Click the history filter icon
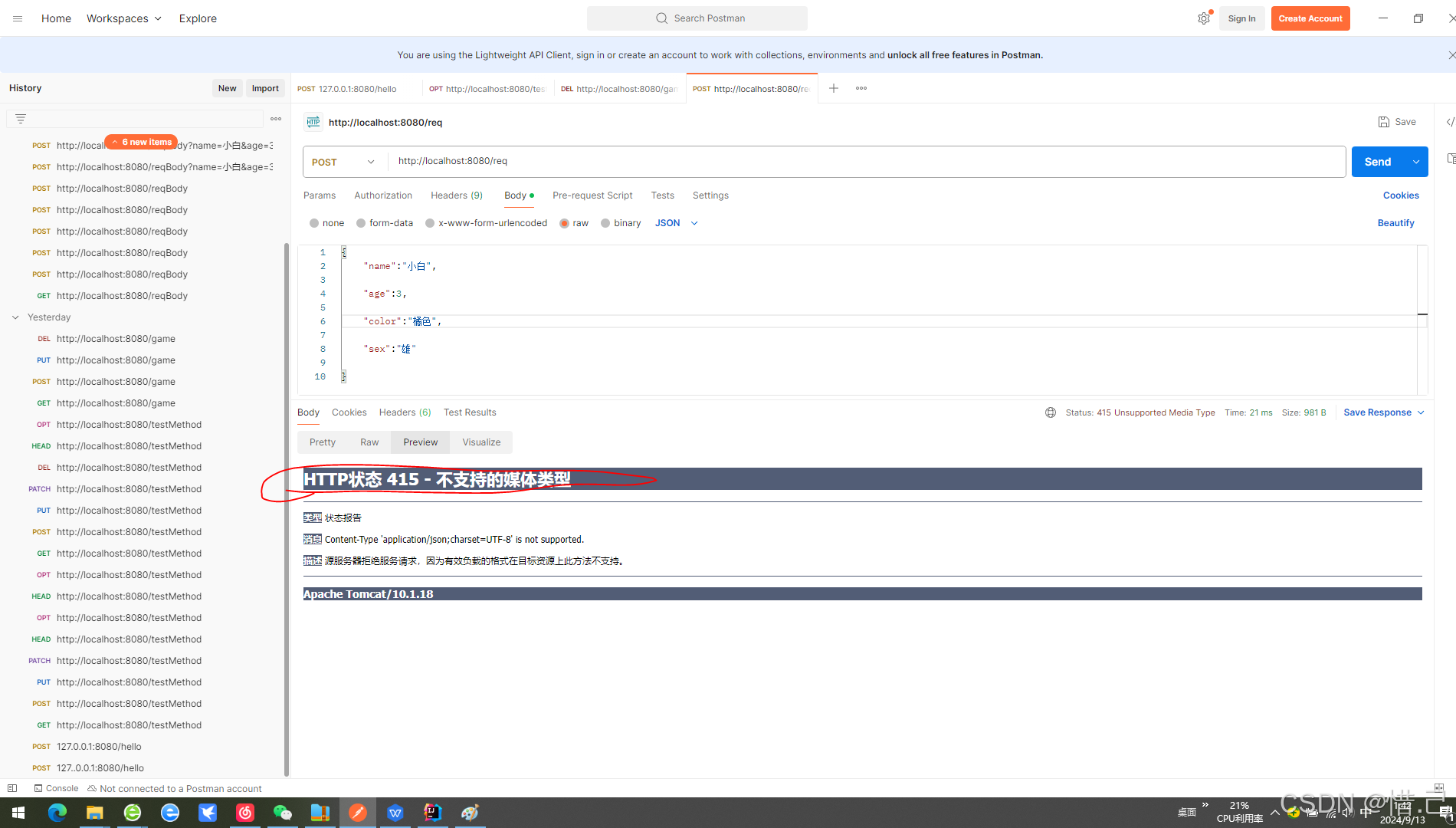Viewport: 1456px width, 828px height. [x=21, y=119]
